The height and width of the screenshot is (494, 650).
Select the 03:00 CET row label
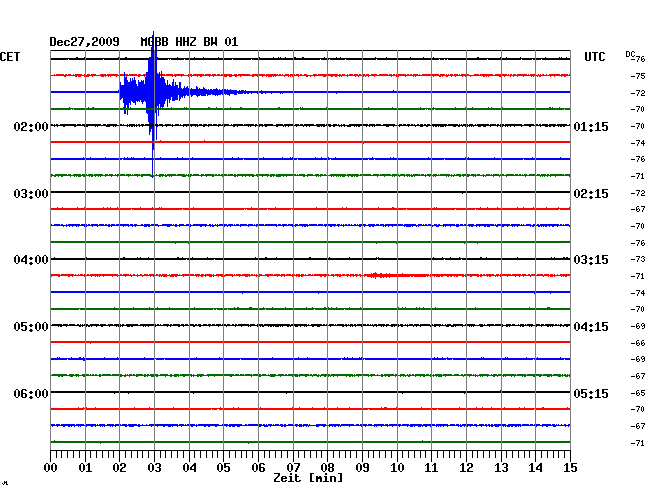31,194
